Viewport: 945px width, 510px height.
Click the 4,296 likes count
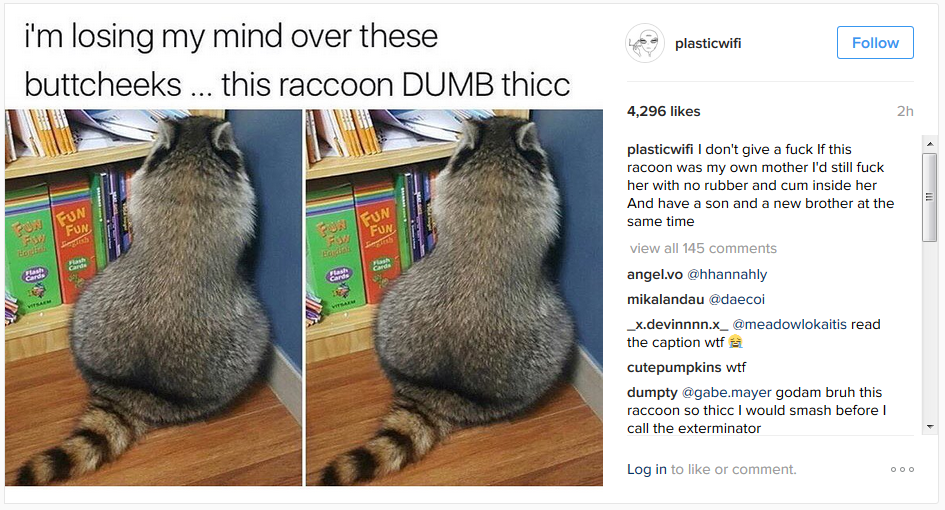(664, 112)
